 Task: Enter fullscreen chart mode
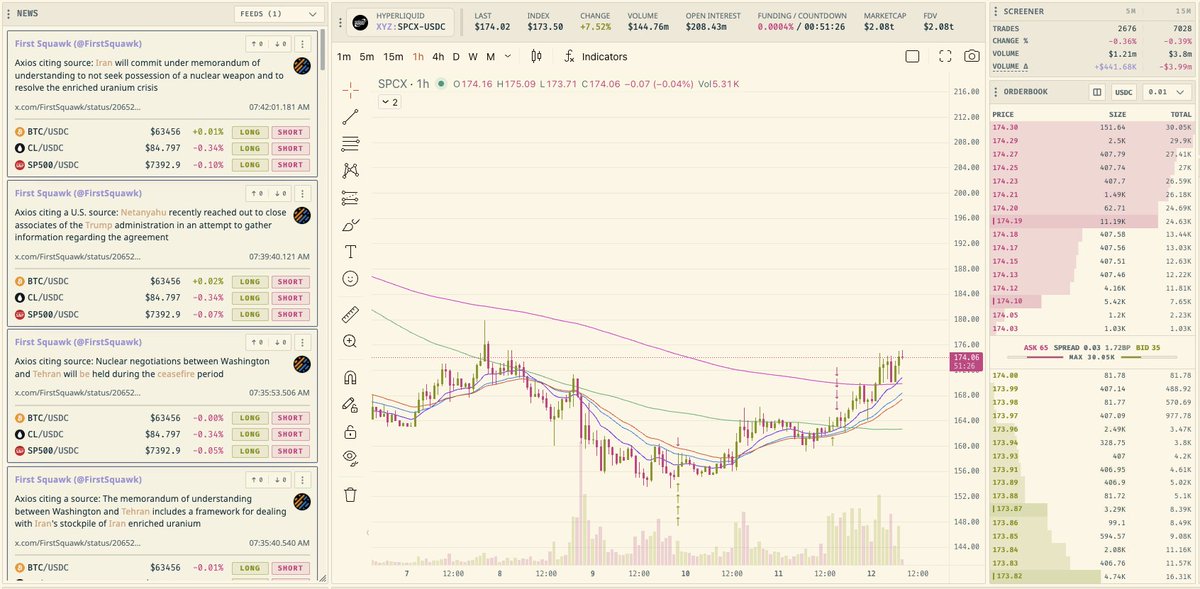click(x=945, y=57)
